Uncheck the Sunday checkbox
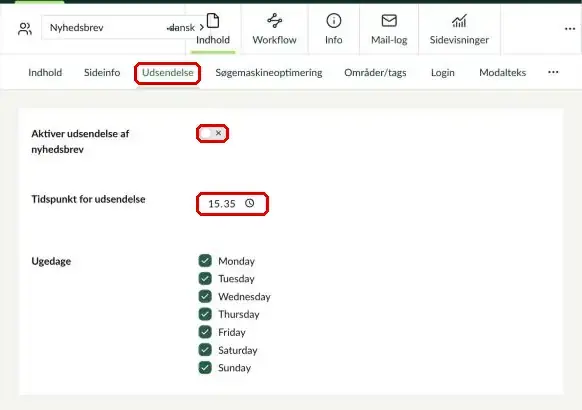The height and width of the screenshot is (410, 582). 205,367
